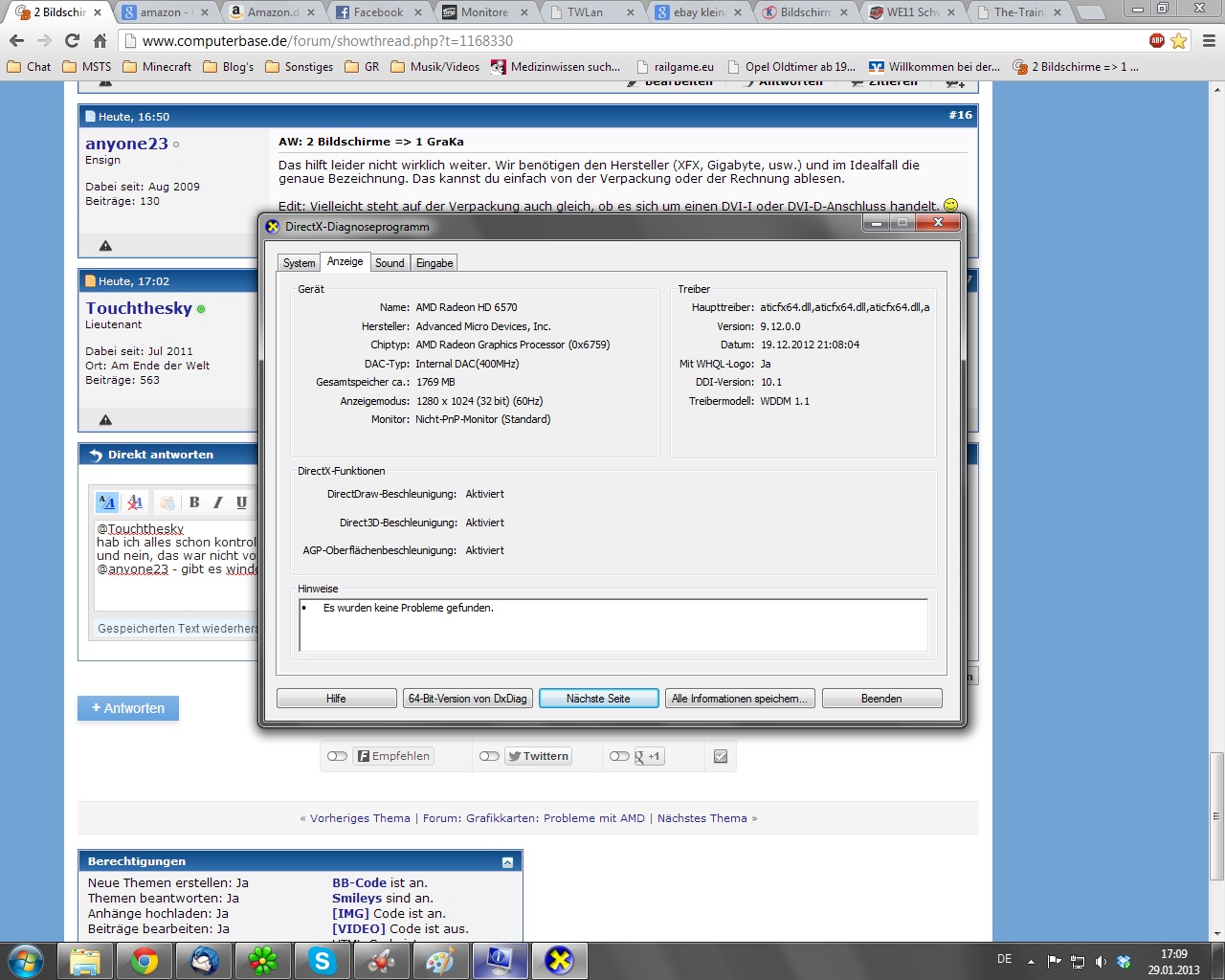Open the BB-Code help link
Image resolution: width=1225 pixels, height=980 pixels.
tap(360, 883)
